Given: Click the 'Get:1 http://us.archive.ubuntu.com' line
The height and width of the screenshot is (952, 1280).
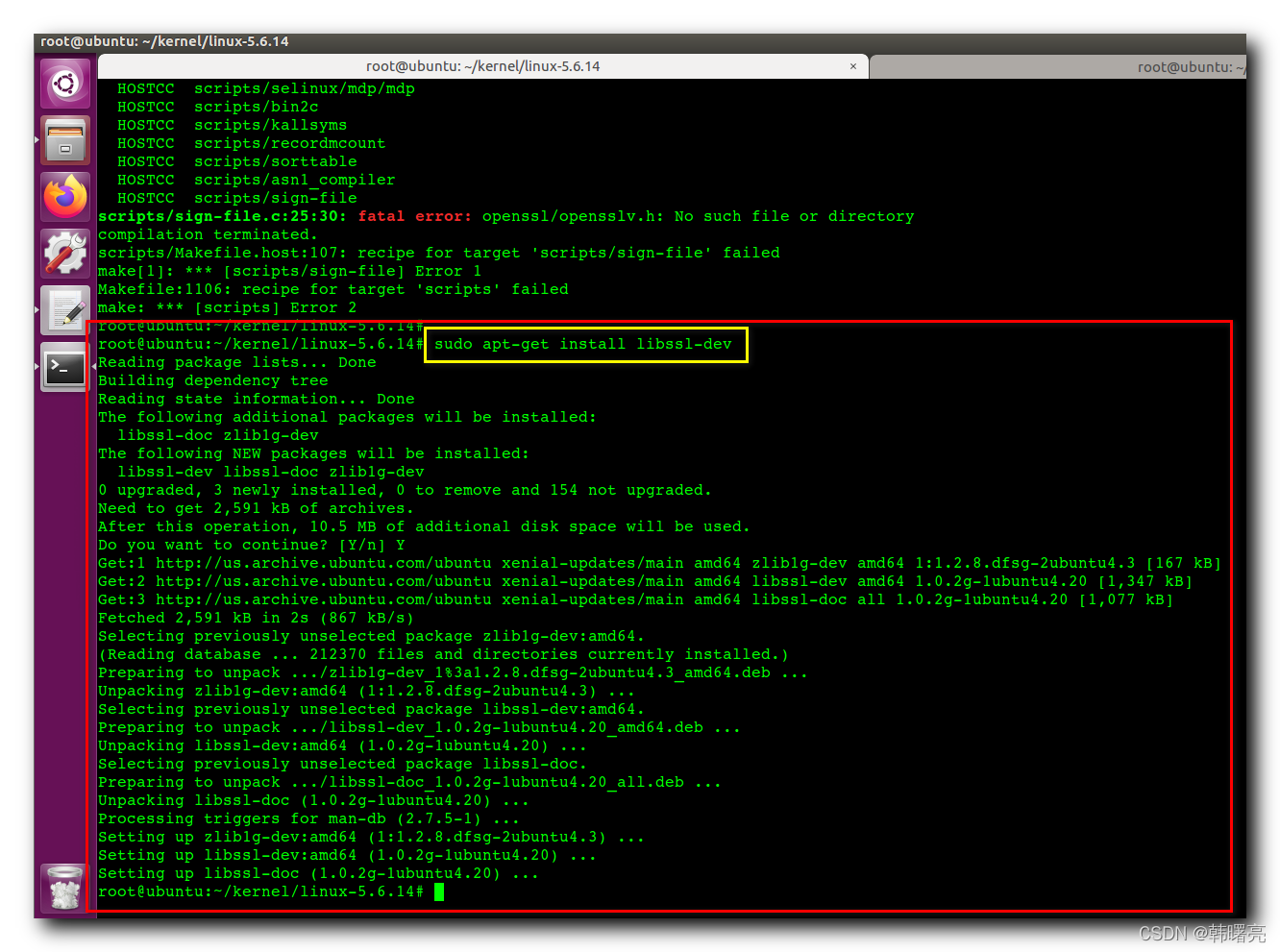Looking at the screenshot, I should (x=659, y=563).
